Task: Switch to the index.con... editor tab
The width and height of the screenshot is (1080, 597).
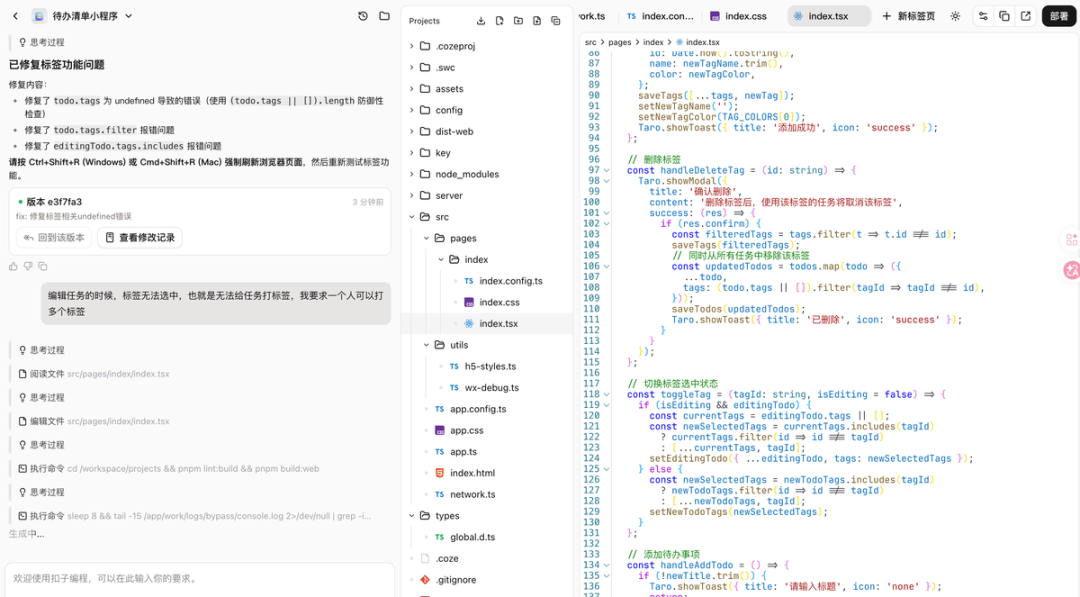Action: click(x=660, y=16)
